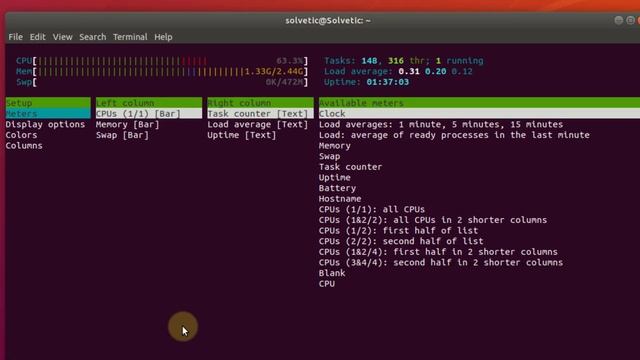Select CPUs (1&2/2): all CPUs in 2 shorter columns
Image resolution: width=640 pixels, height=360 pixels.
(433, 220)
